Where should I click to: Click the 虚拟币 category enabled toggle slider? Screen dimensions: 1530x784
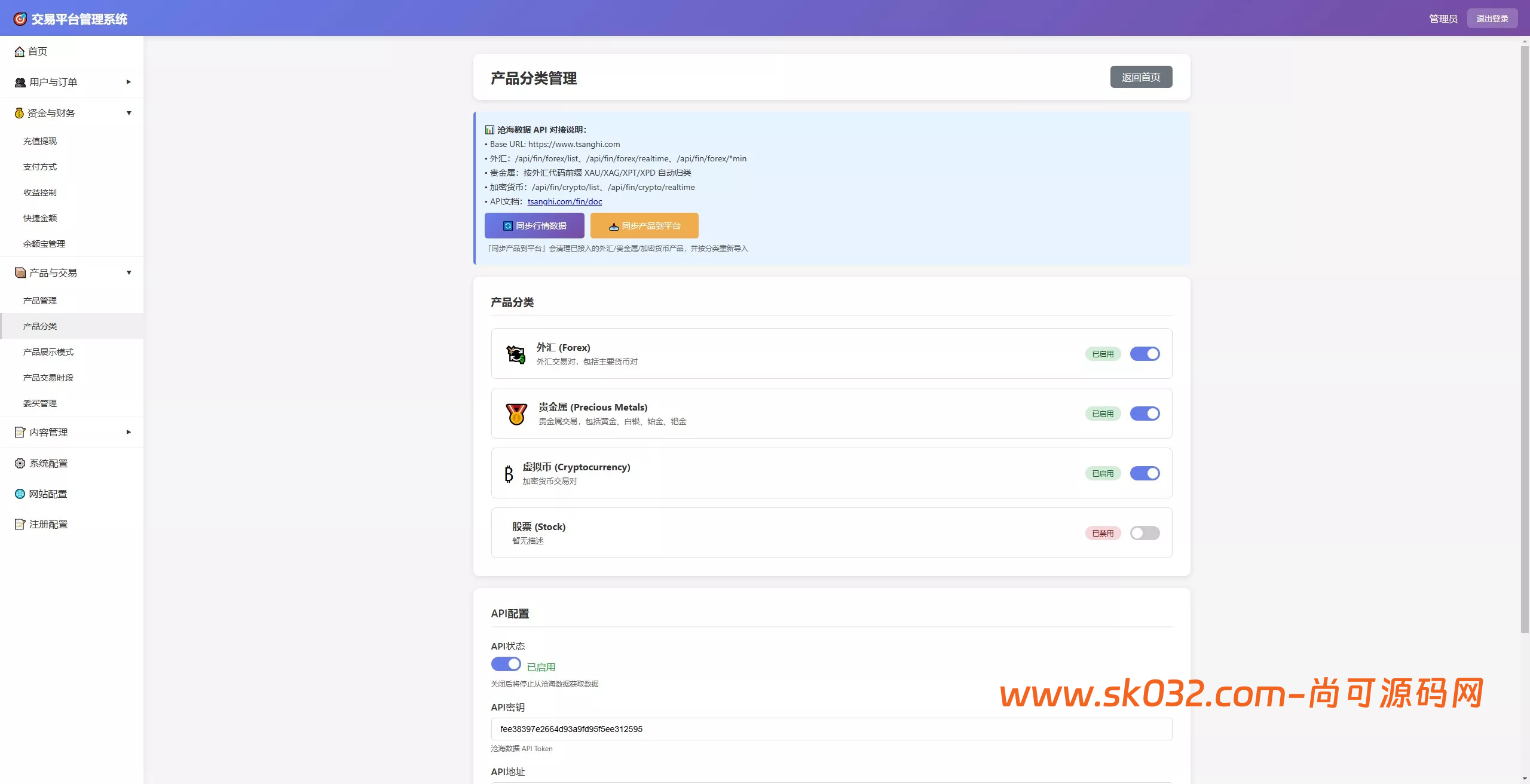(1145, 473)
